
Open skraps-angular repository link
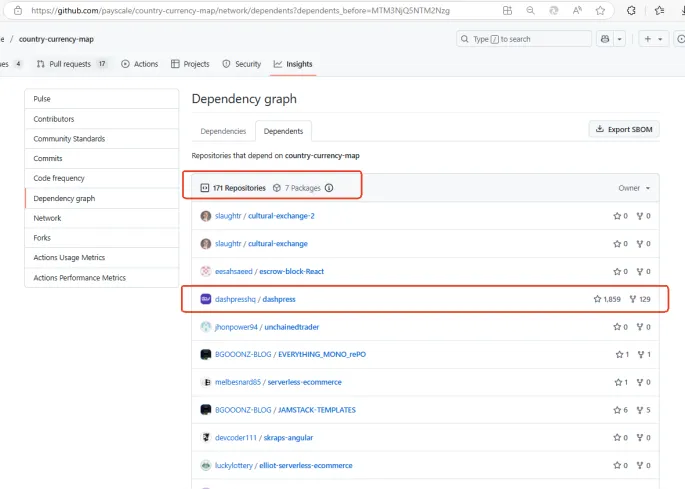point(288,438)
